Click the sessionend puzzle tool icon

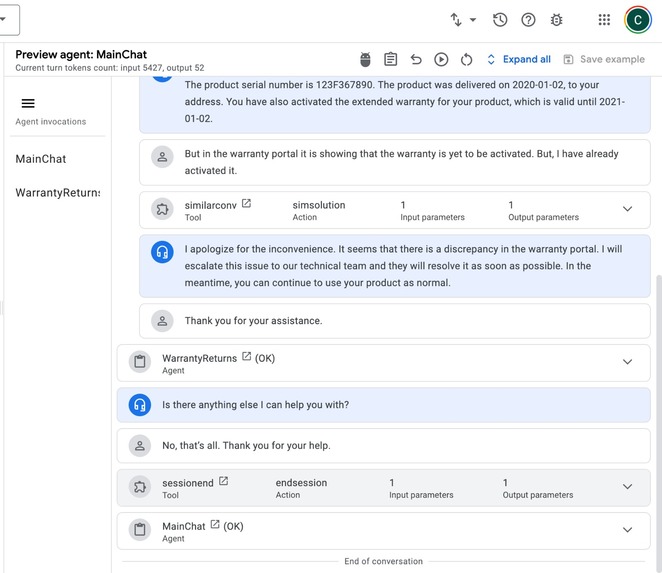pyautogui.click(x=140, y=487)
